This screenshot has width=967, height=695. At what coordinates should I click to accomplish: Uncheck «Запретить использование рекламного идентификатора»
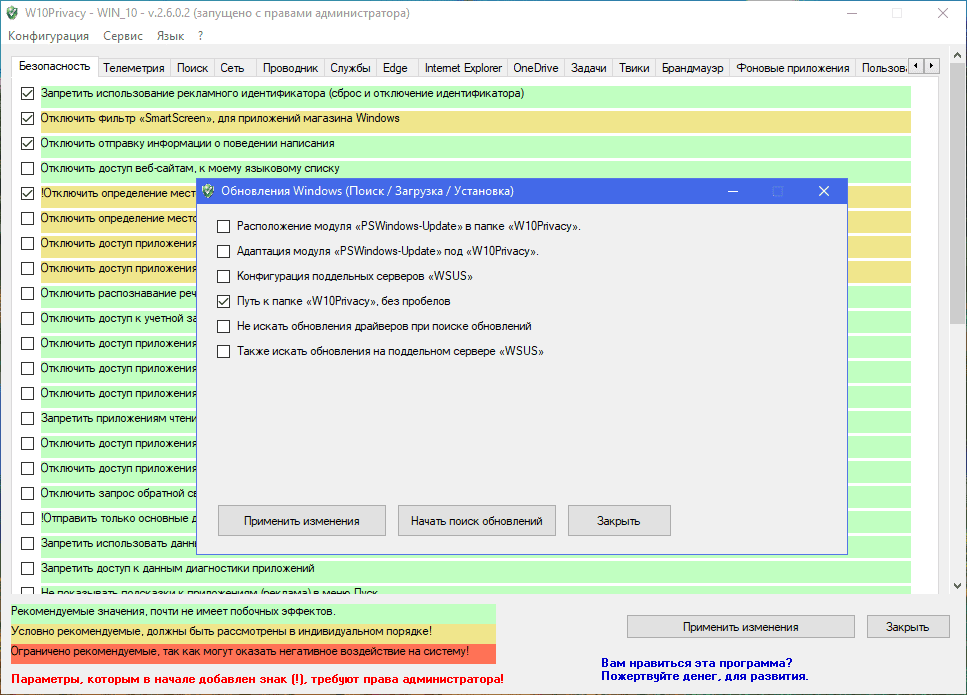(27, 94)
